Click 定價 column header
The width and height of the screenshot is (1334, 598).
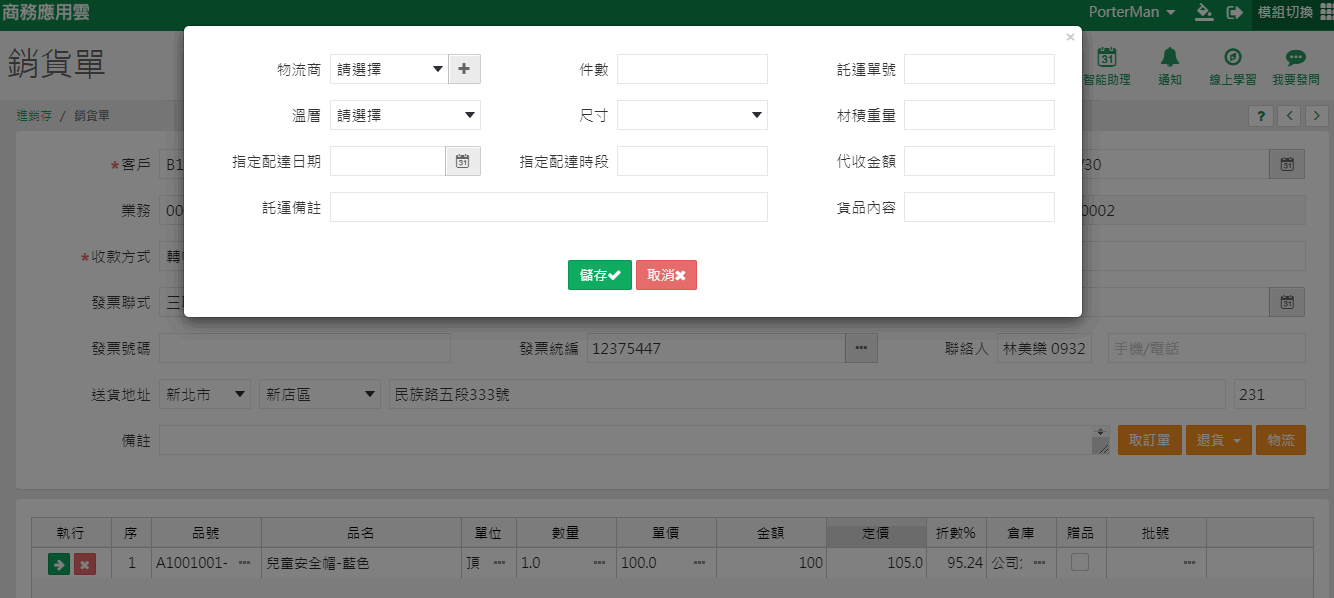(876, 533)
